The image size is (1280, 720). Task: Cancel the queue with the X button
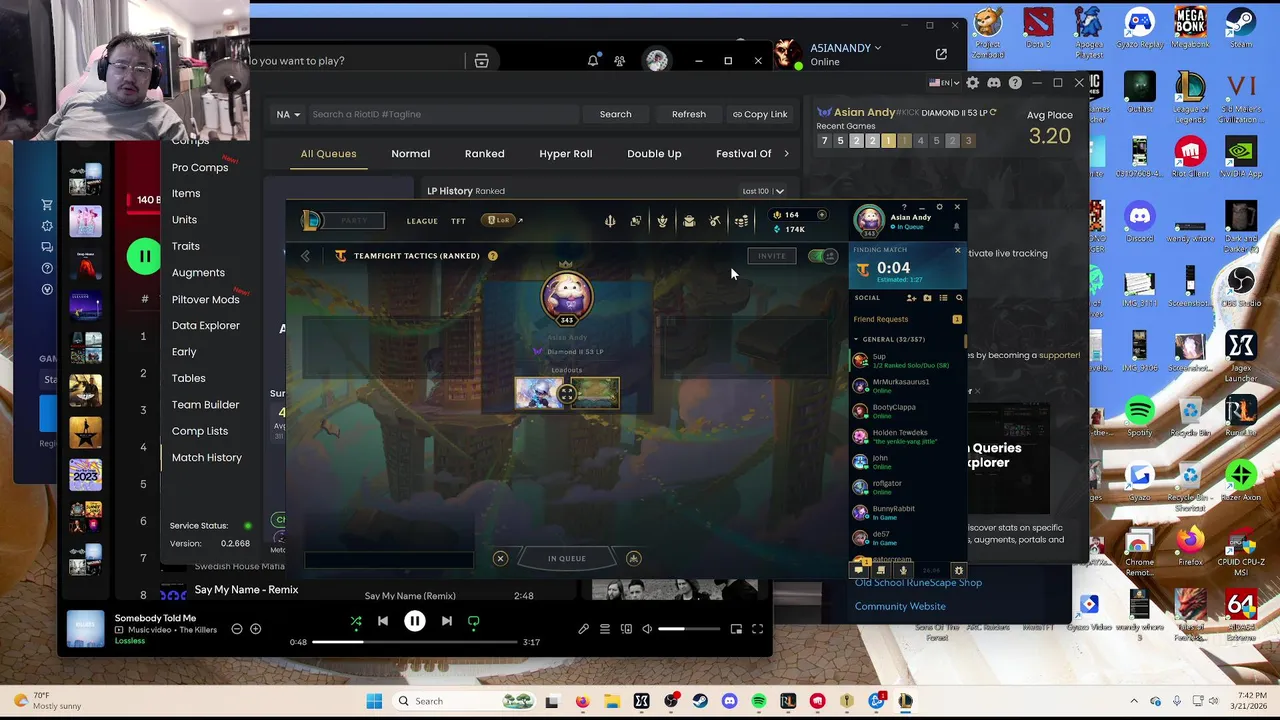[500, 558]
